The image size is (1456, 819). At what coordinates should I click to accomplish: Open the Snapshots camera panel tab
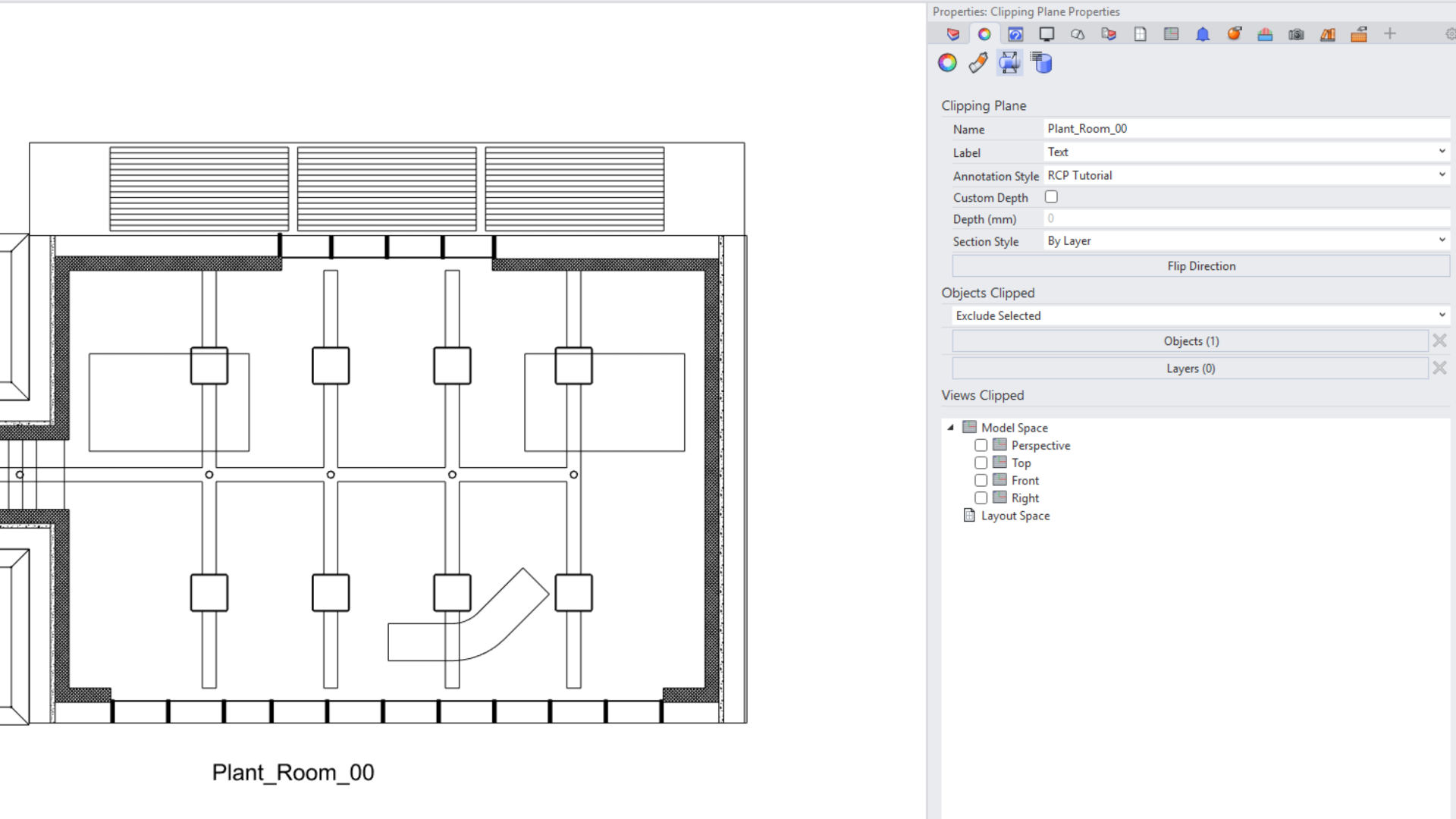click(1296, 34)
